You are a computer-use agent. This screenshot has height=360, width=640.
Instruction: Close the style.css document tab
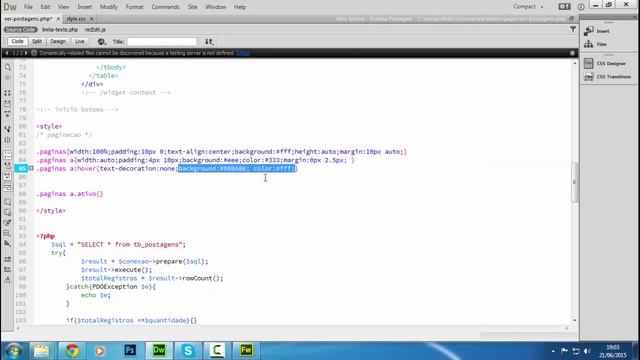pos(91,19)
